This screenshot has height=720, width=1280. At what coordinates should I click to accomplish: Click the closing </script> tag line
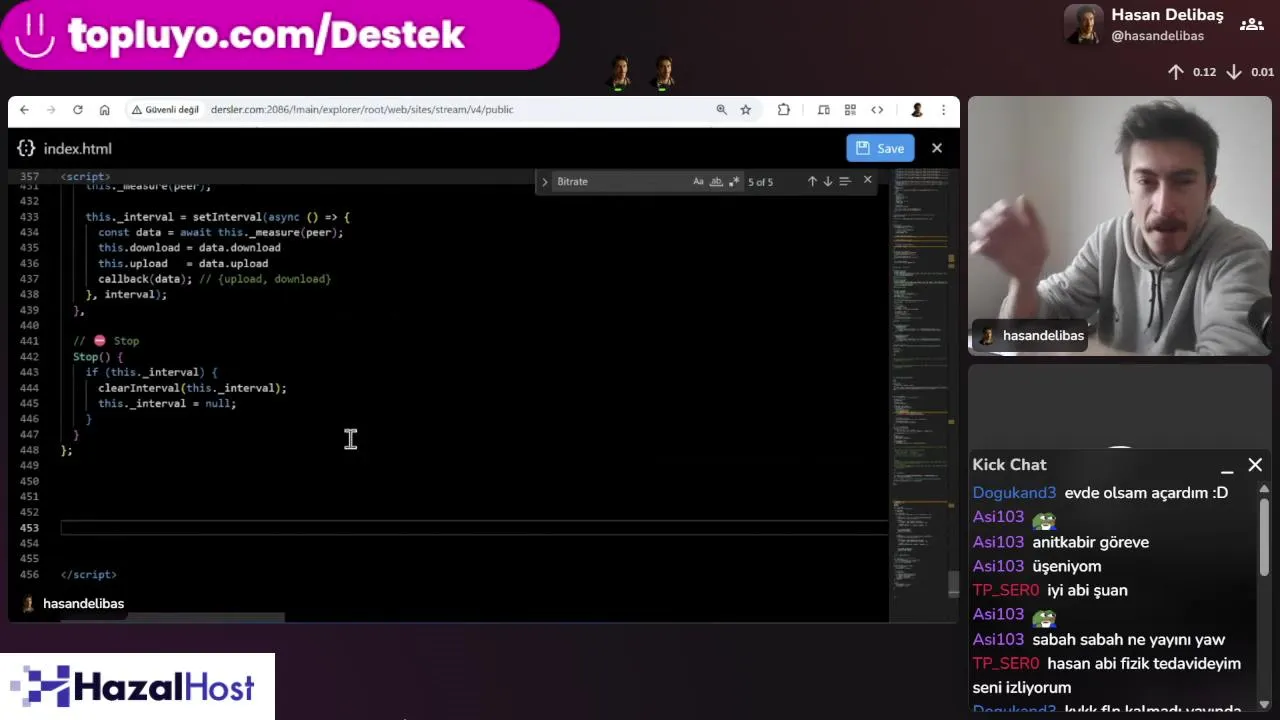[88, 575]
